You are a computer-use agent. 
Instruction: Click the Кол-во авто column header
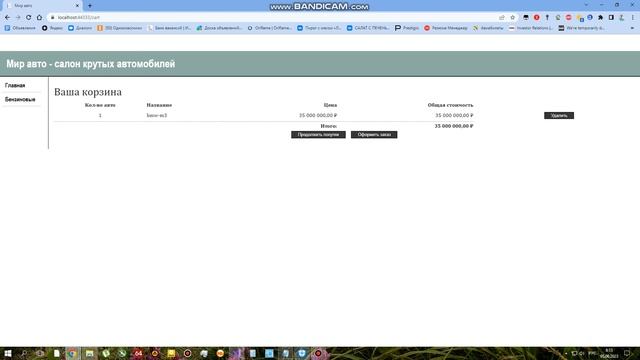point(100,105)
